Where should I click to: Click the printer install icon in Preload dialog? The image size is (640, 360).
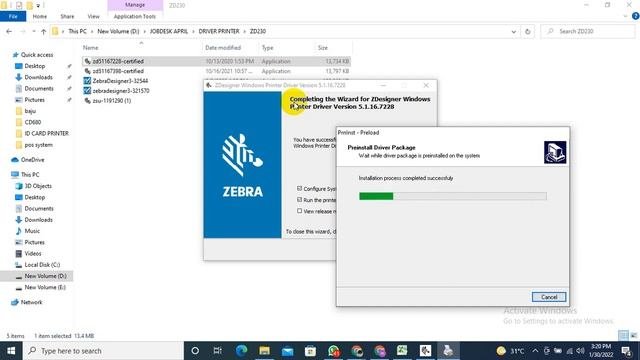555,152
